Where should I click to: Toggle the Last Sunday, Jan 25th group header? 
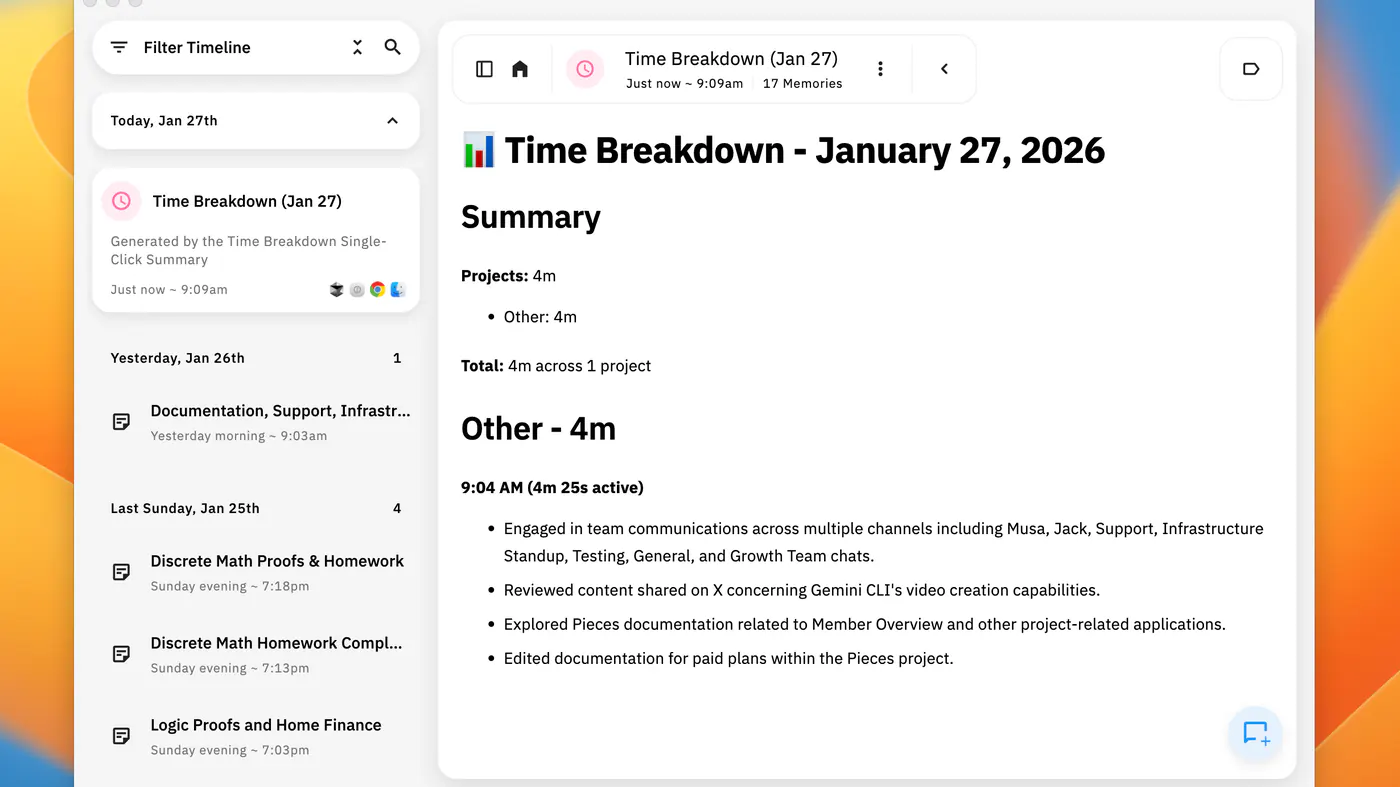tap(256, 508)
